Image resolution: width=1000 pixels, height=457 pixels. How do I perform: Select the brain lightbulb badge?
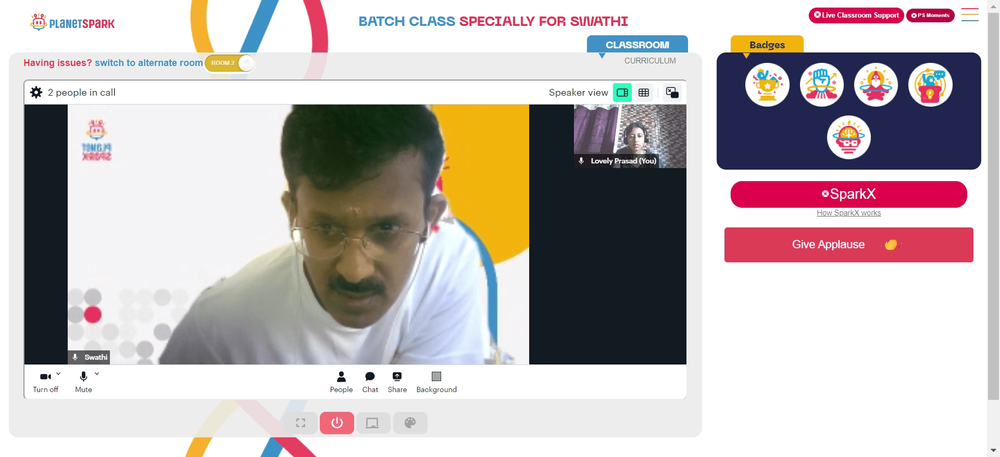(x=849, y=137)
